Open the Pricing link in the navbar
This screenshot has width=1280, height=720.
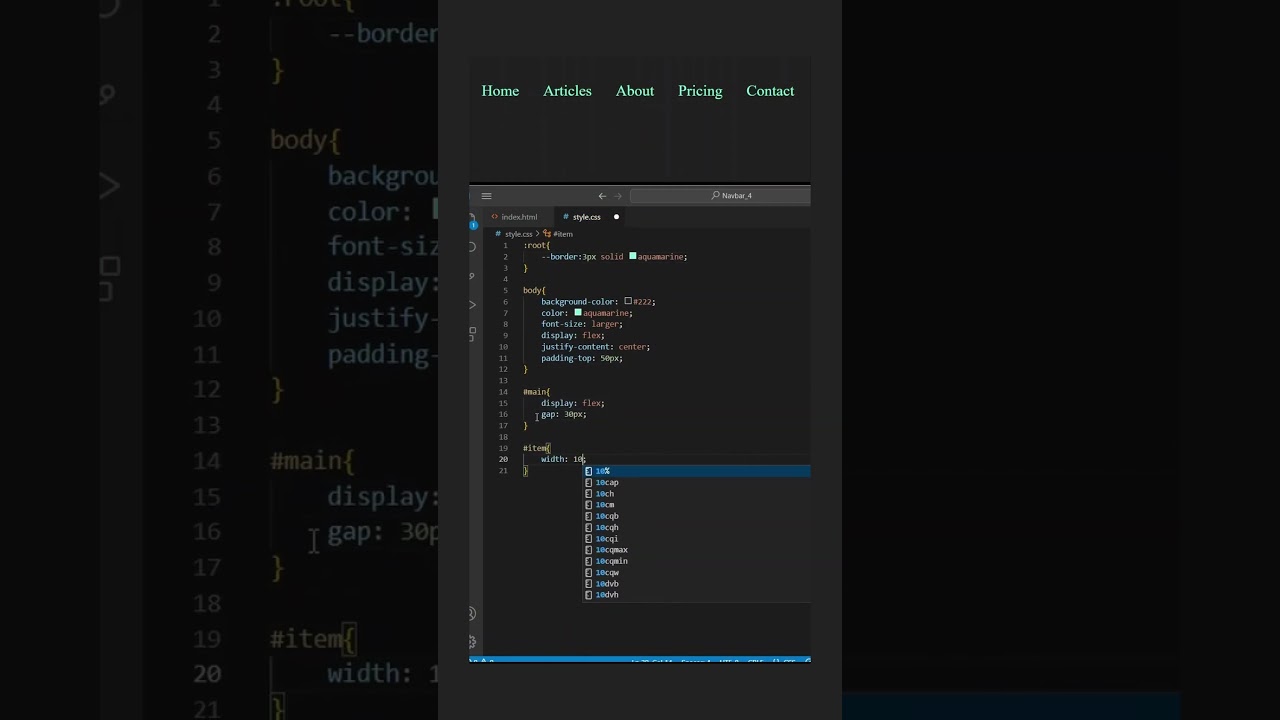700,91
